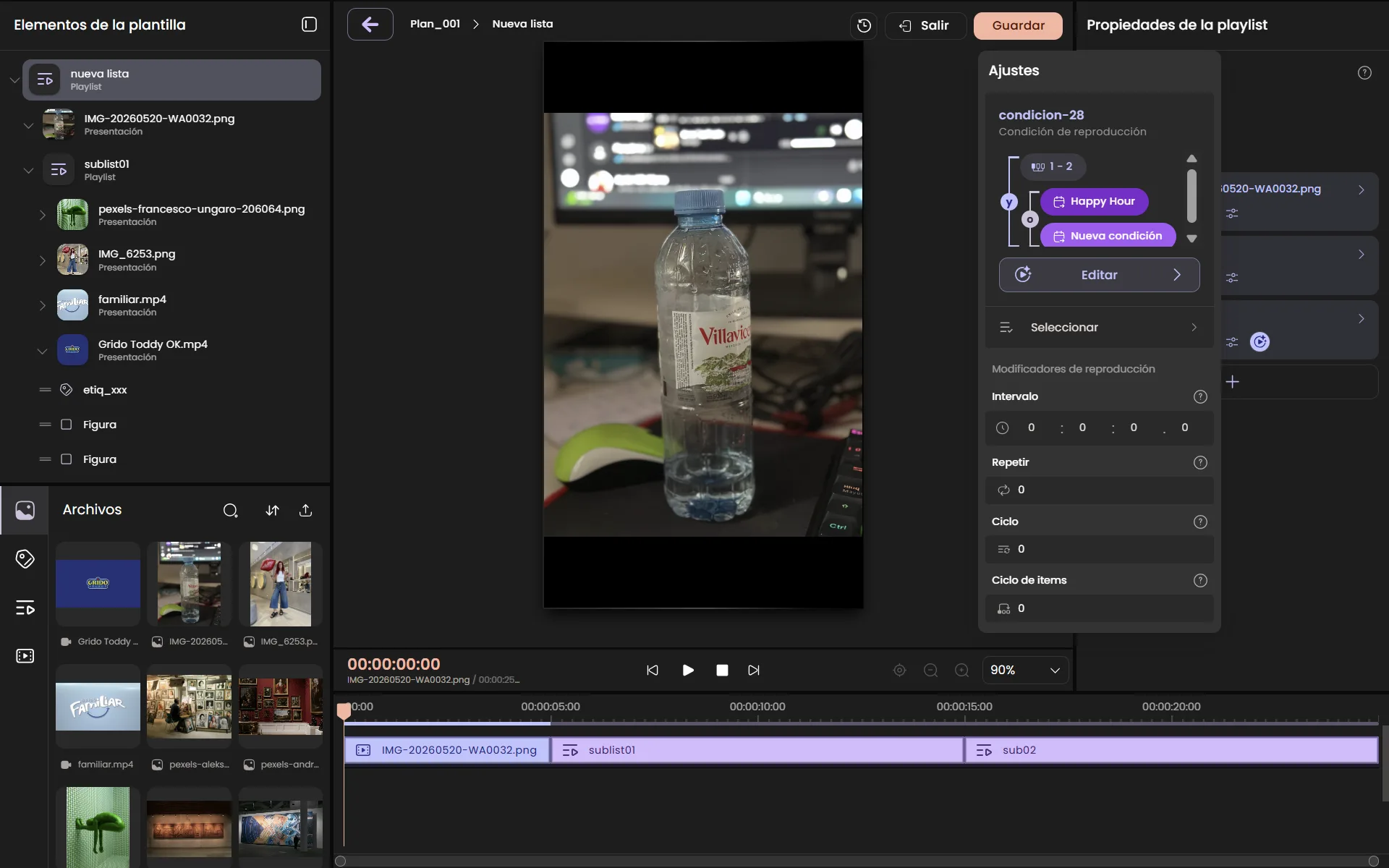Screen dimensions: 1389x868
Task: Open the Seleccionar condition chooser
Action: click(1099, 328)
